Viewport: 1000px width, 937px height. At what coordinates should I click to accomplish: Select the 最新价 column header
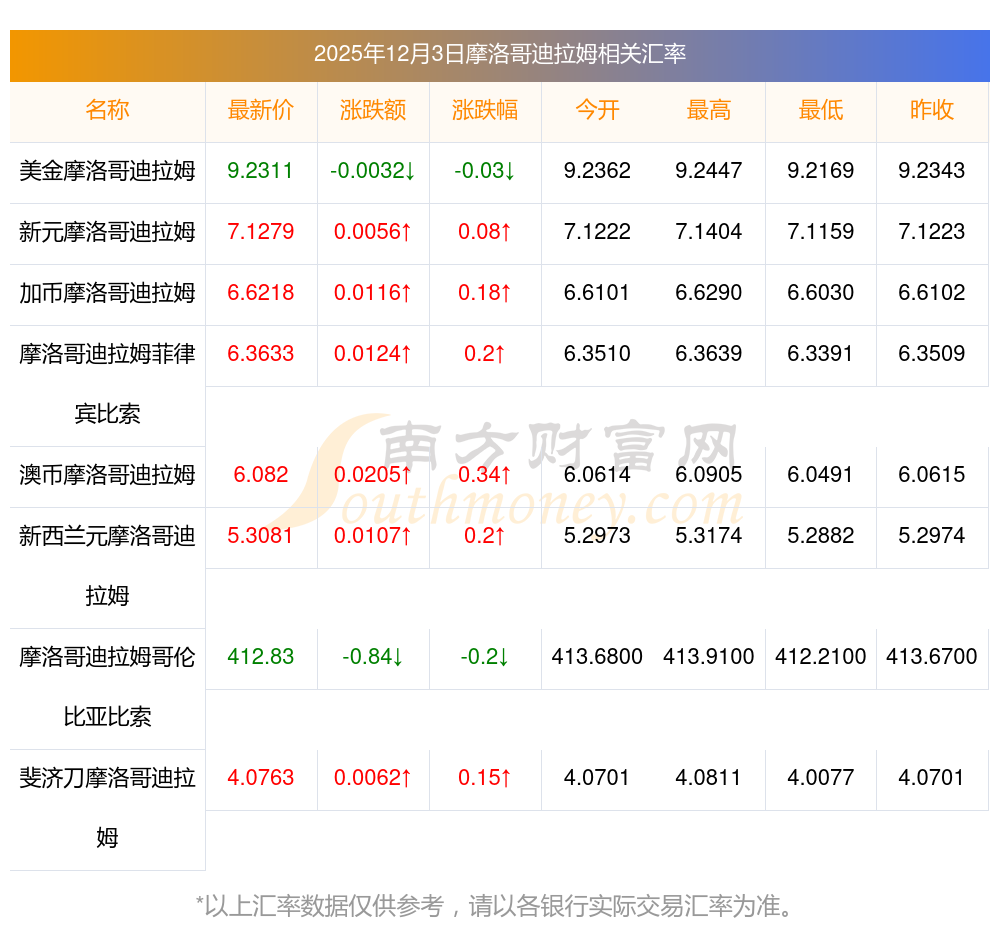pos(260,110)
